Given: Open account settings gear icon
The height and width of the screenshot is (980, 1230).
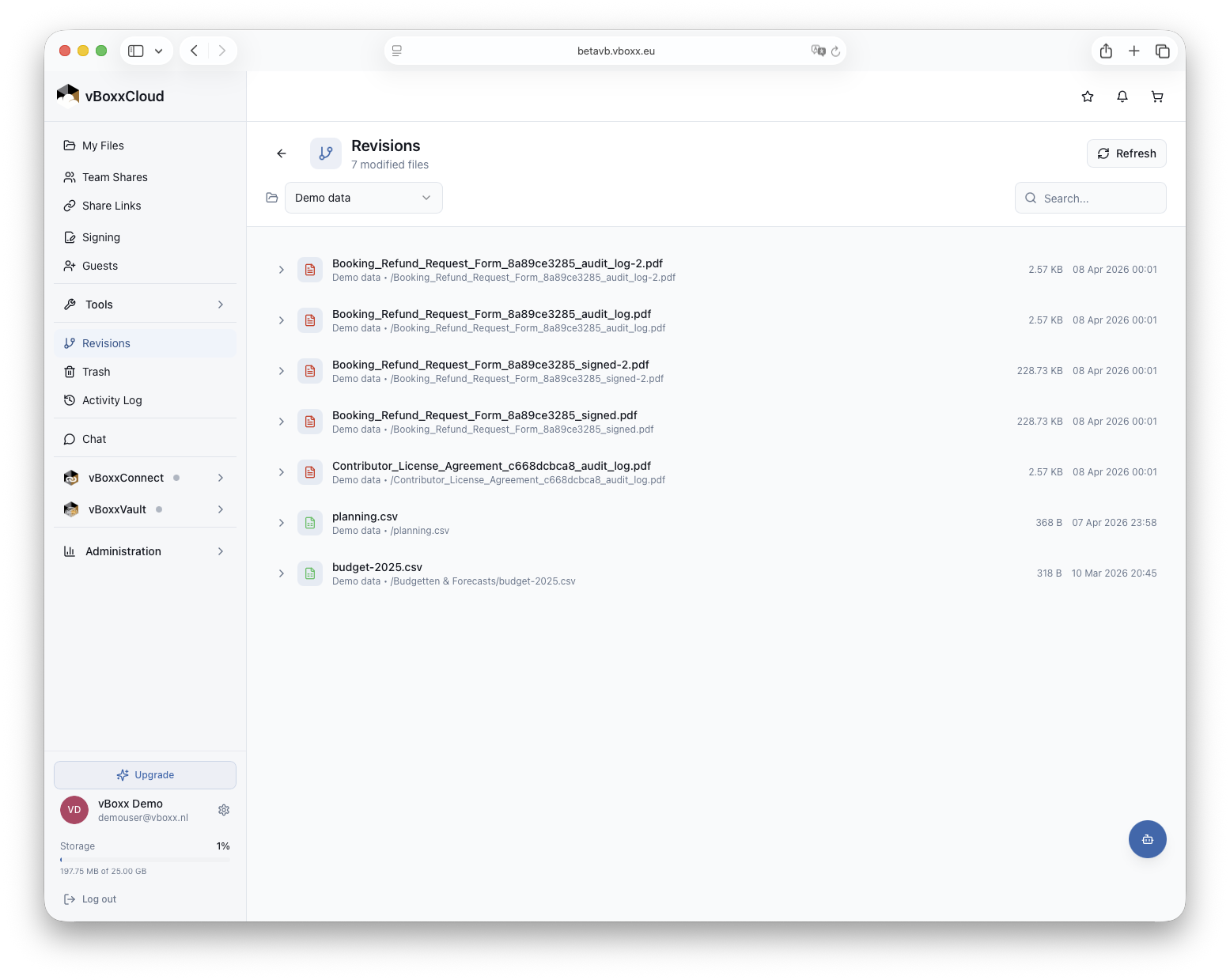Looking at the screenshot, I should click(224, 810).
